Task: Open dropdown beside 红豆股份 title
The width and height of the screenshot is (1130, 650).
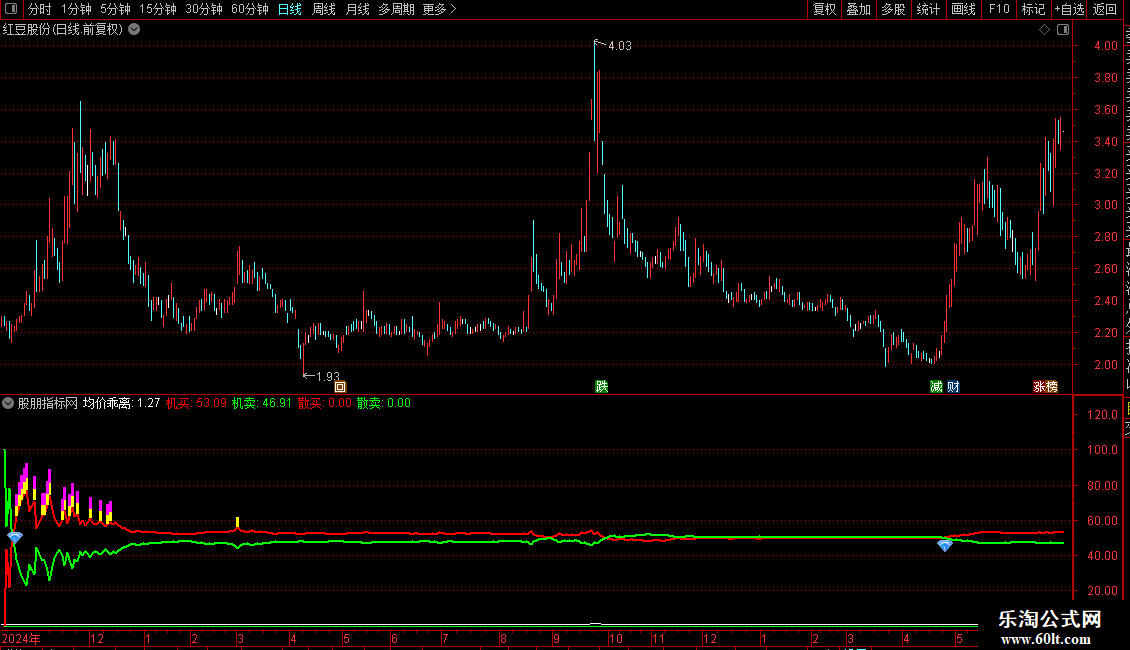Action: (134, 30)
